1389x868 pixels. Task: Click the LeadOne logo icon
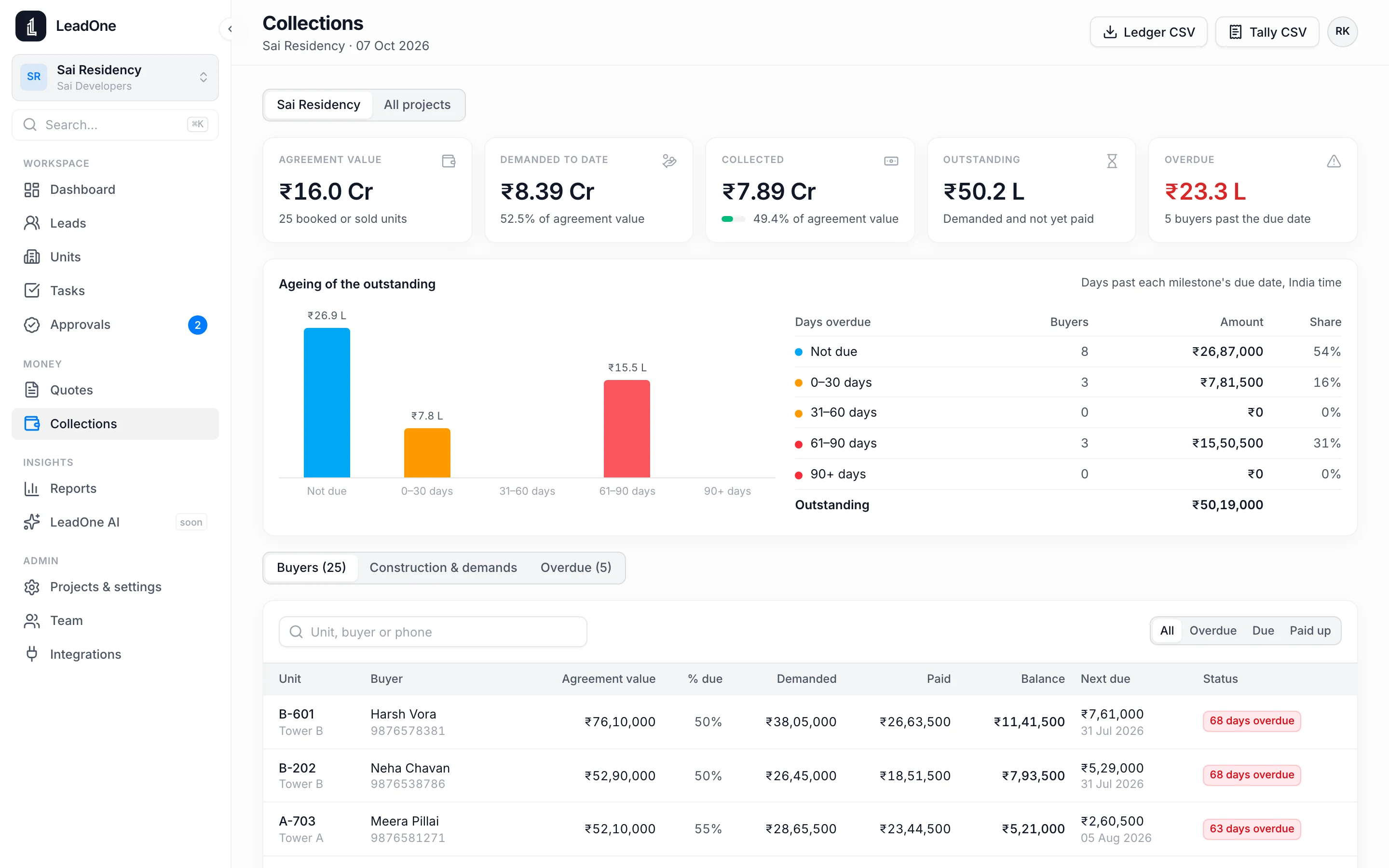click(30, 26)
